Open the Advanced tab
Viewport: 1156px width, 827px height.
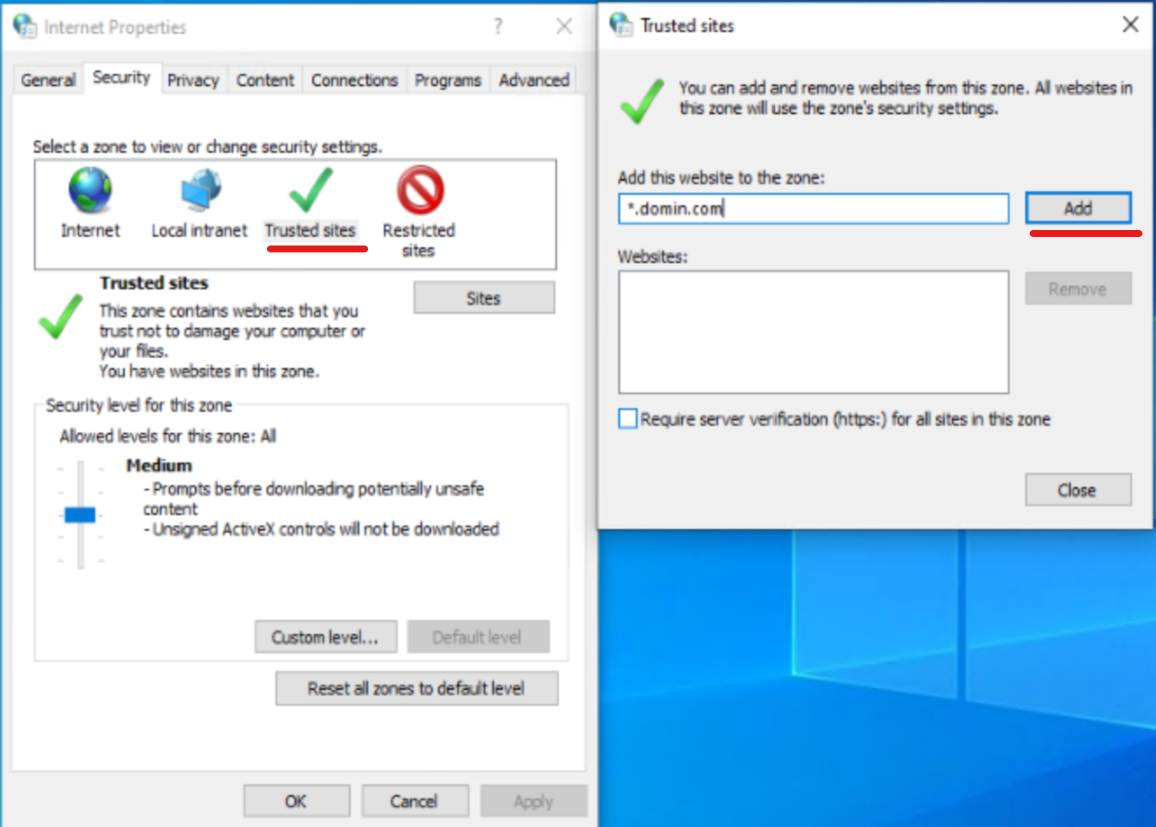(x=533, y=79)
